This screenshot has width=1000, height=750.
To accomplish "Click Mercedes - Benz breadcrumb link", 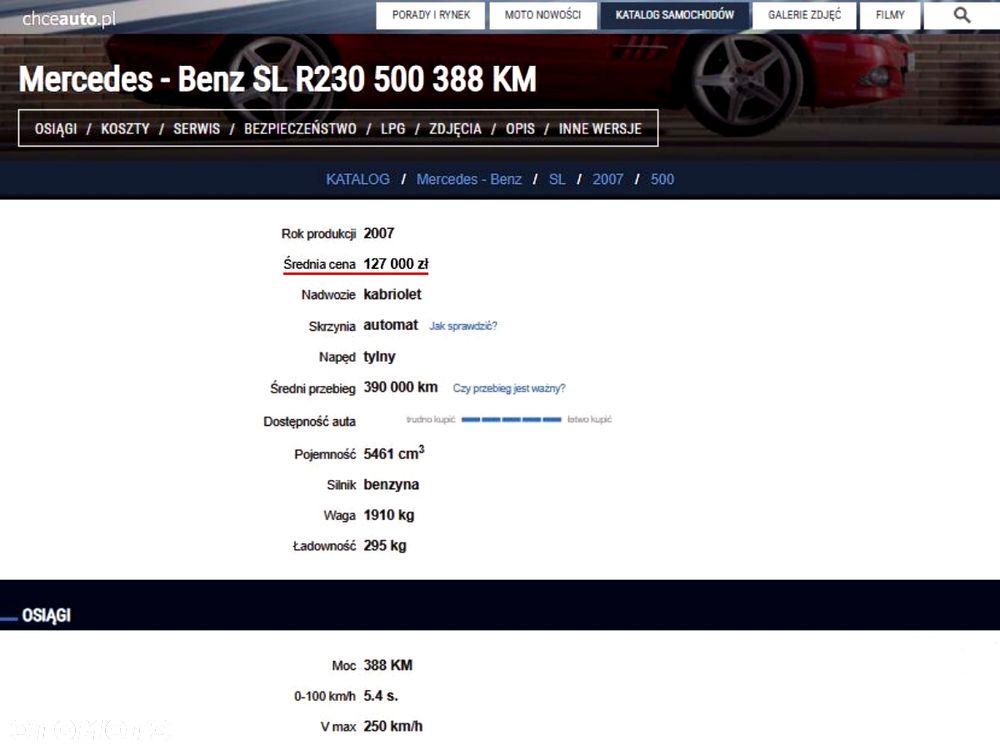I will point(469,179).
